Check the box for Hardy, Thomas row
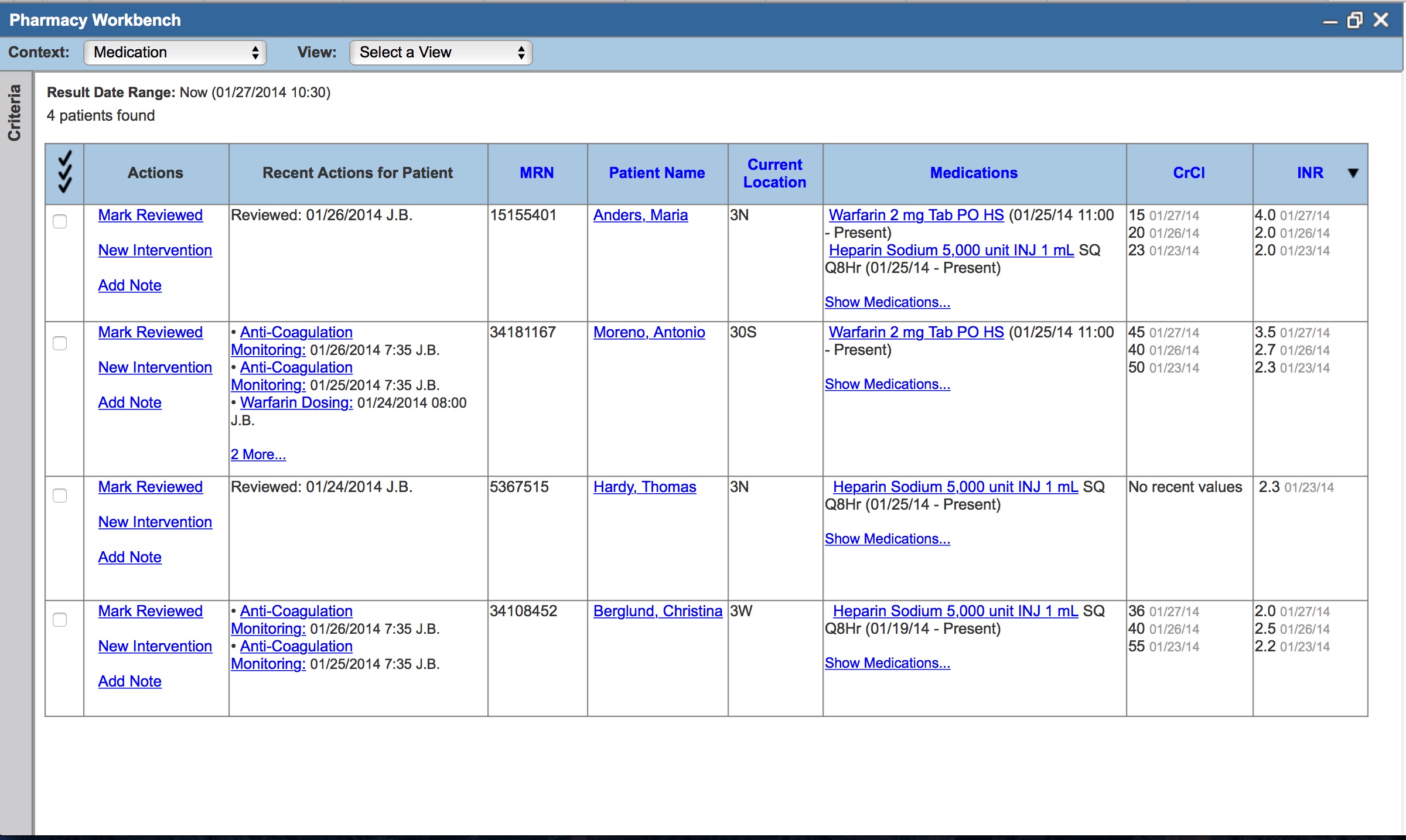This screenshot has height=840, width=1406. [60, 496]
